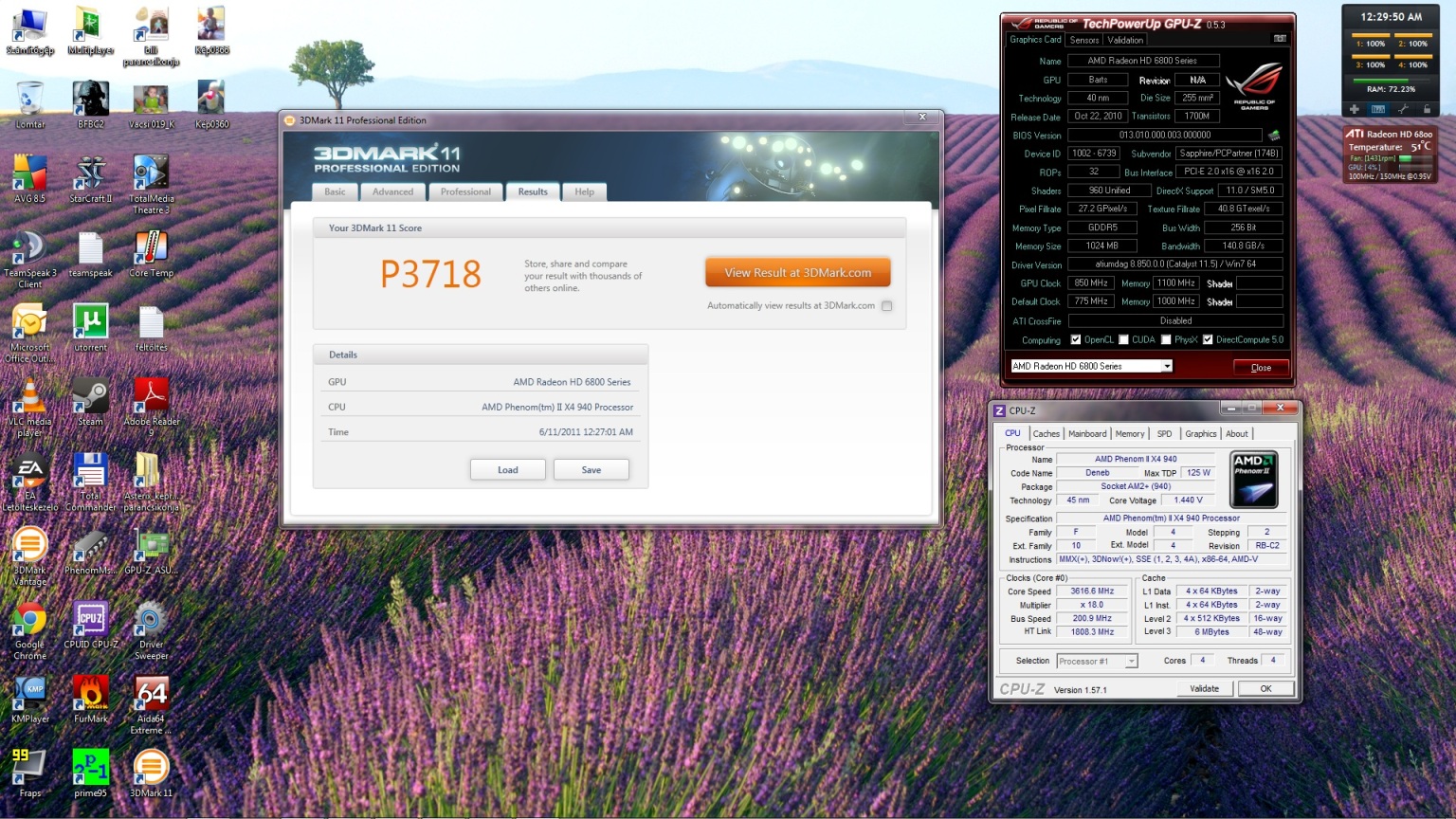Click the gadget lock icon

[1427, 109]
